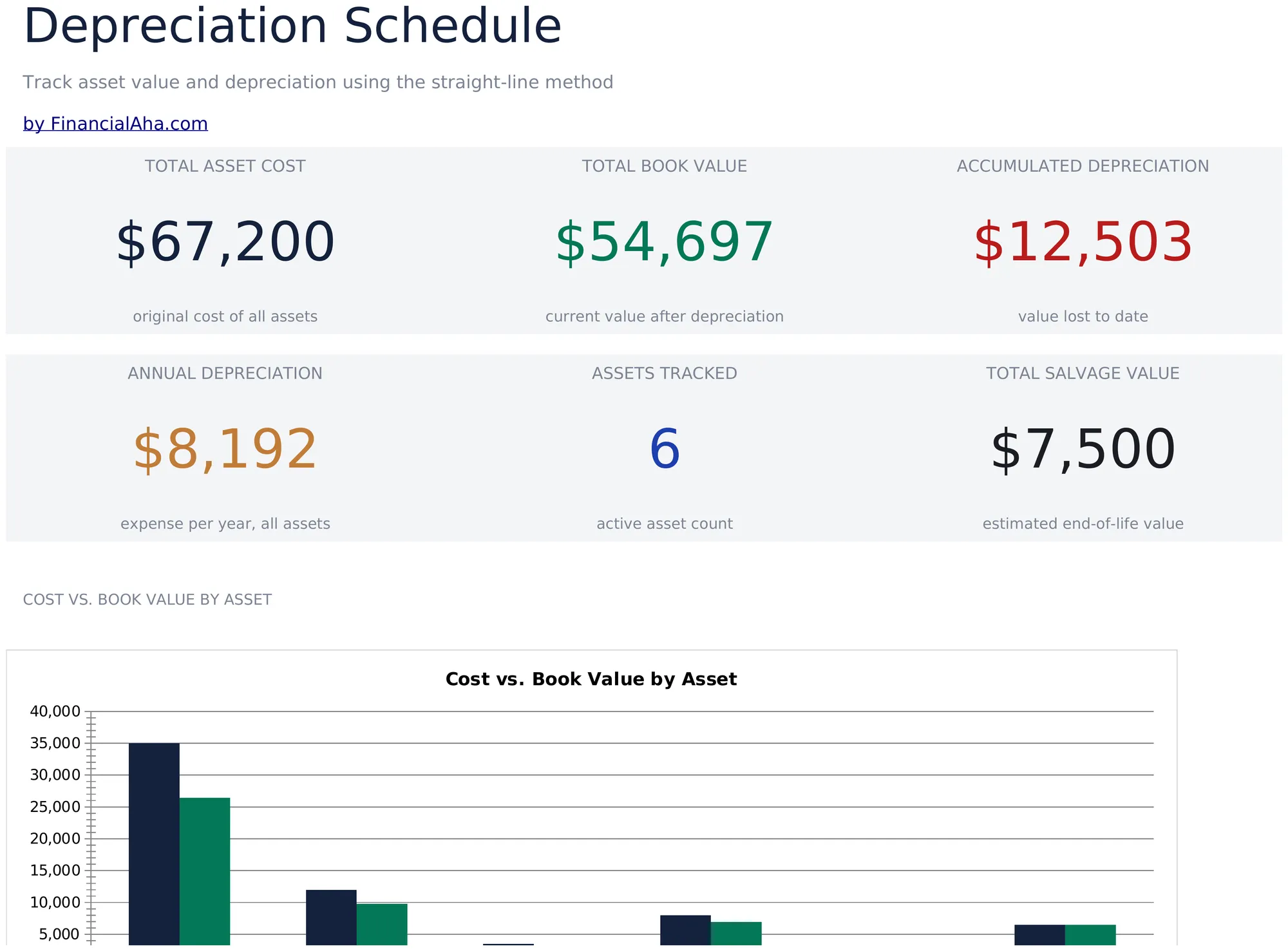Viewport: 1288px width, 951px height.
Task: Select the ASSETS TRACKED label
Action: coord(665,373)
